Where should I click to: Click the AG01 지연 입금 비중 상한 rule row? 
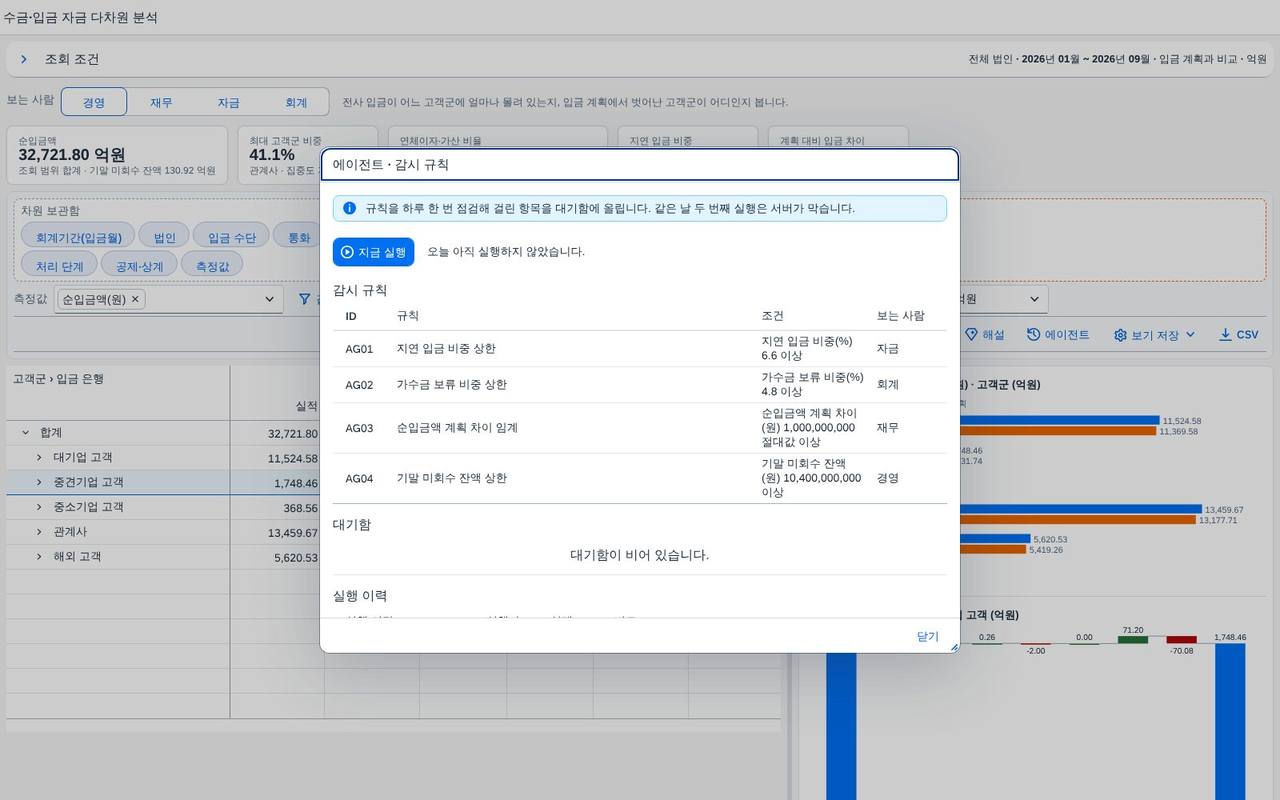pos(640,349)
